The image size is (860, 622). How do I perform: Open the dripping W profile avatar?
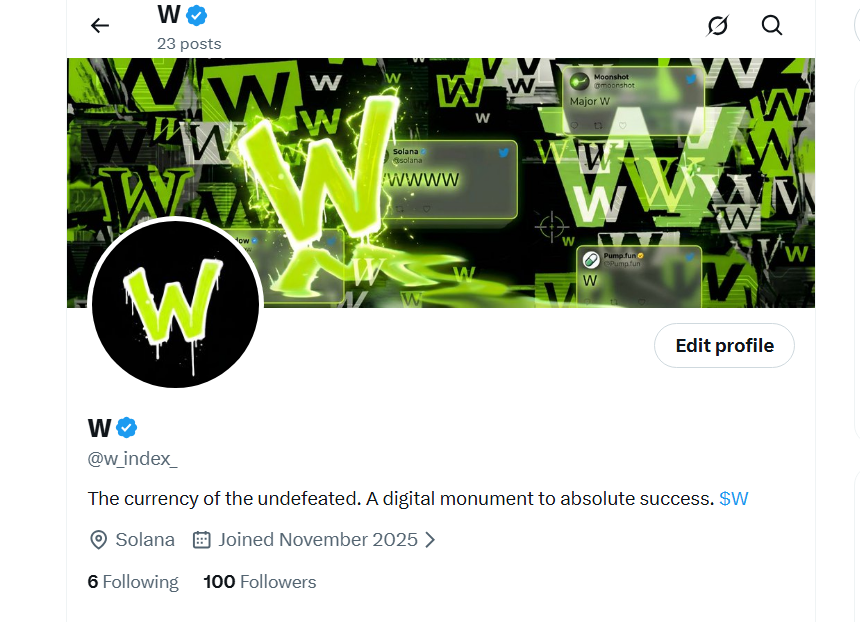[176, 302]
